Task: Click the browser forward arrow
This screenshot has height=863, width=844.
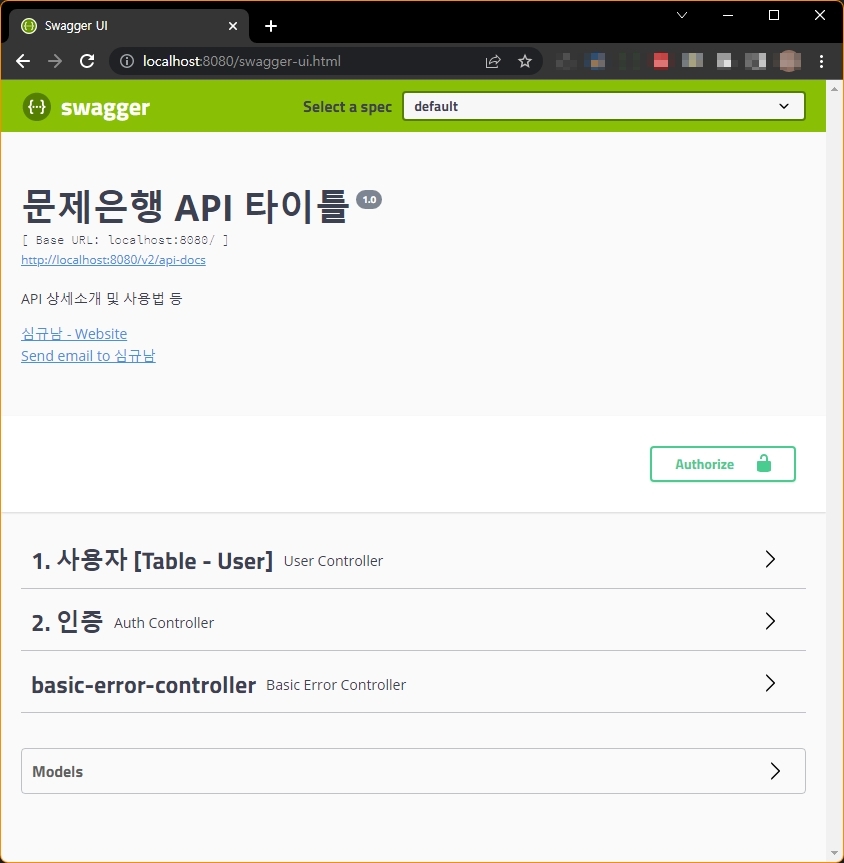Action: tap(55, 61)
